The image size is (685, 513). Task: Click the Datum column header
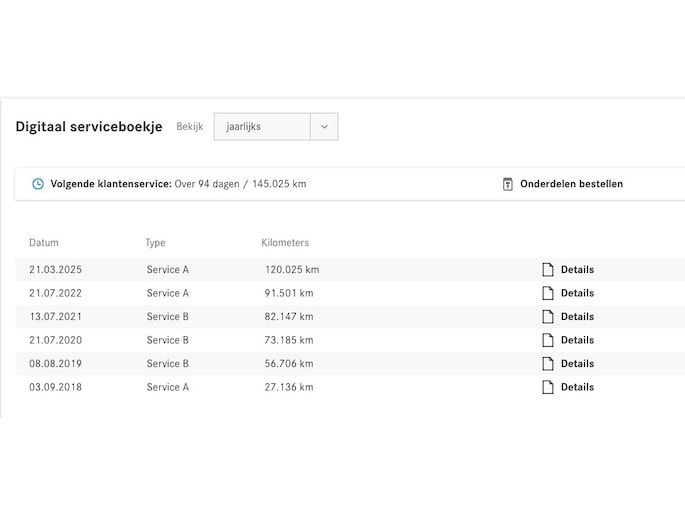44,243
